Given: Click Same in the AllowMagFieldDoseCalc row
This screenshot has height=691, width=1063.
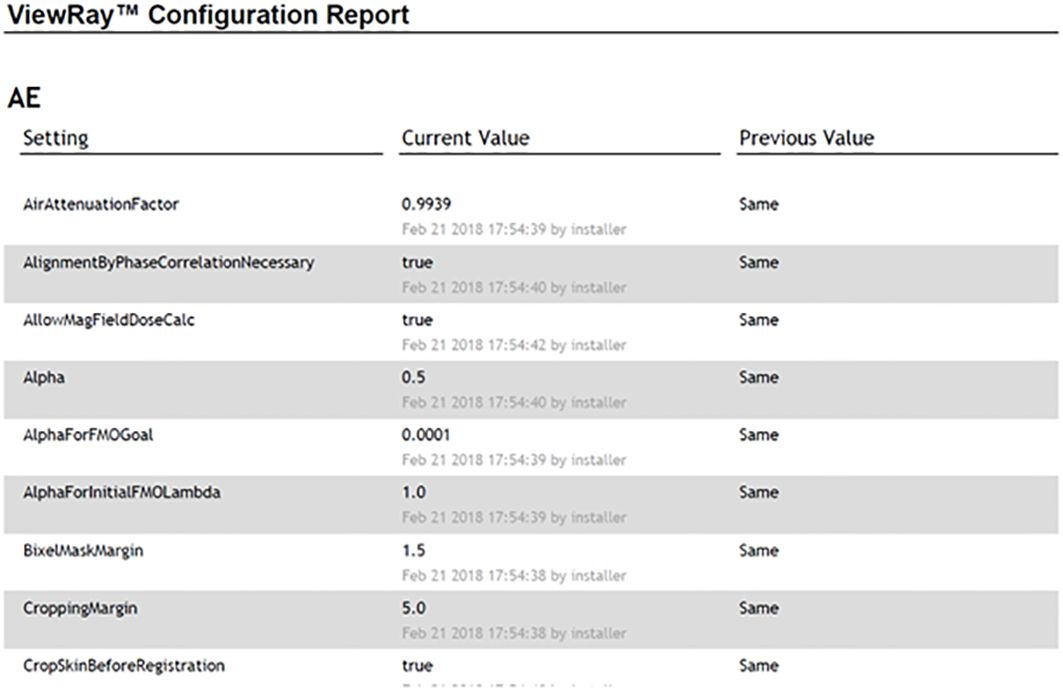Looking at the screenshot, I should tap(759, 320).
